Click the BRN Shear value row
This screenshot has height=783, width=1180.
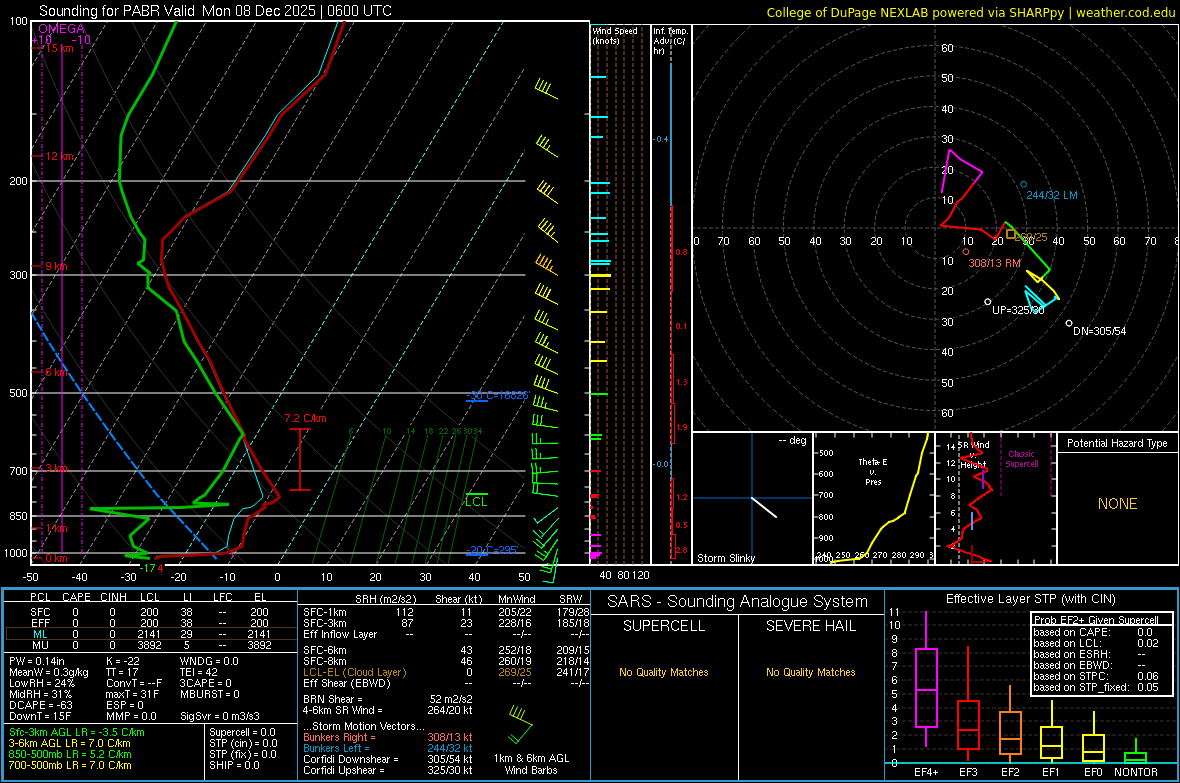tap(388, 699)
